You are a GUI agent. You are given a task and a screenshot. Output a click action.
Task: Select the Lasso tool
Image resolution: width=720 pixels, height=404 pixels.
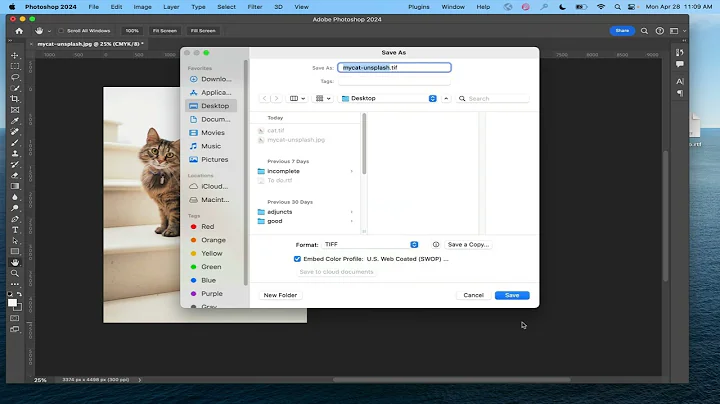pyautogui.click(x=15, y=77)
